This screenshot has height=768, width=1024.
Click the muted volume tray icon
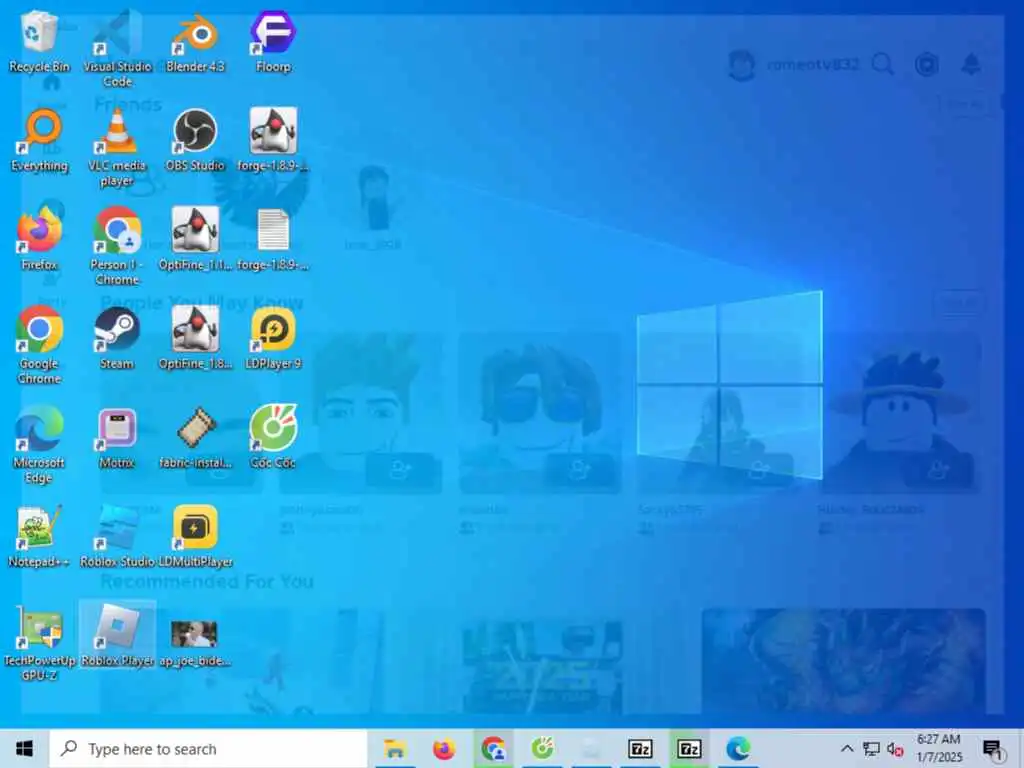[x=895, y=749]
